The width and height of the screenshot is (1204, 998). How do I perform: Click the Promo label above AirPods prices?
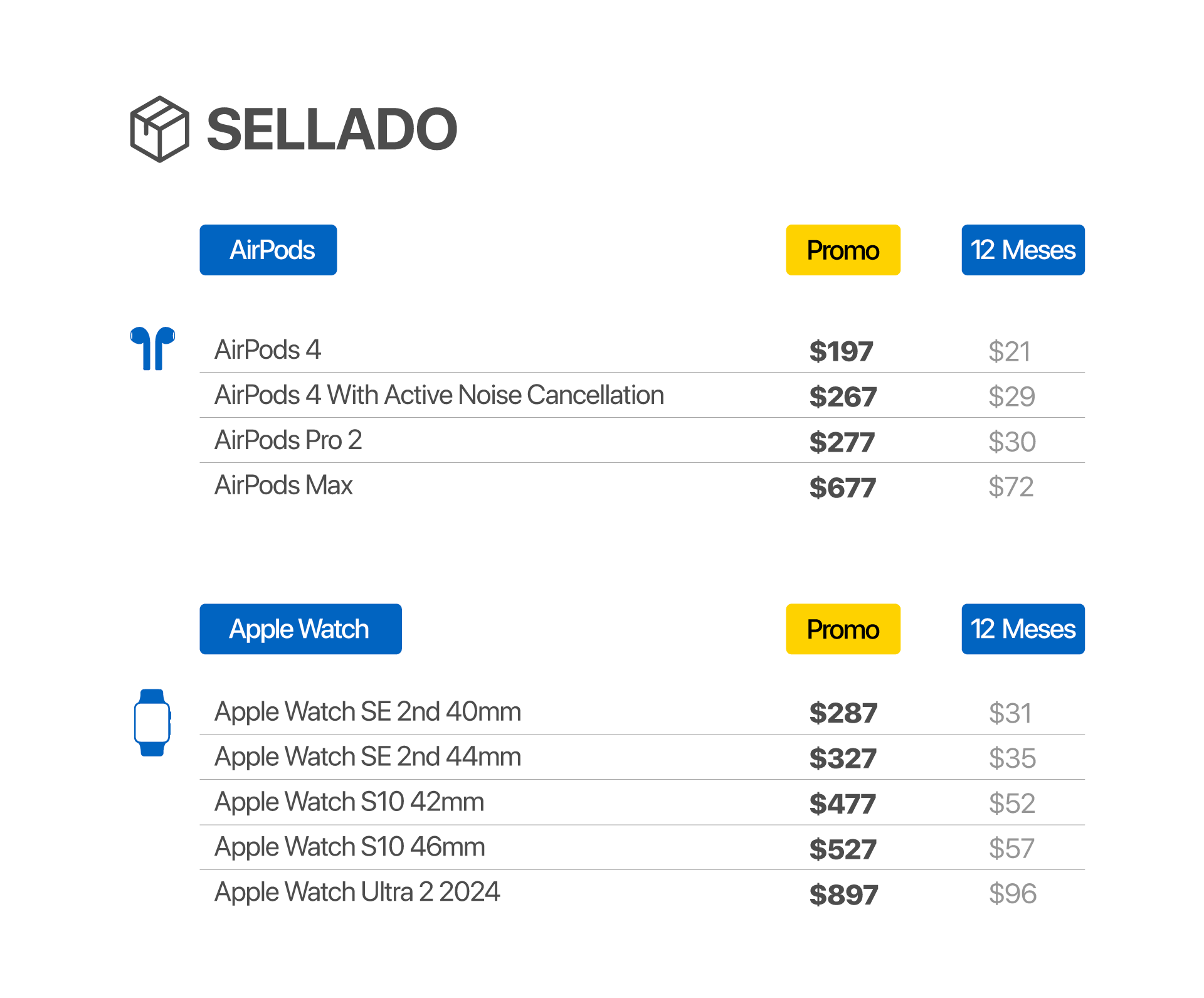click(x=843, y=250)
